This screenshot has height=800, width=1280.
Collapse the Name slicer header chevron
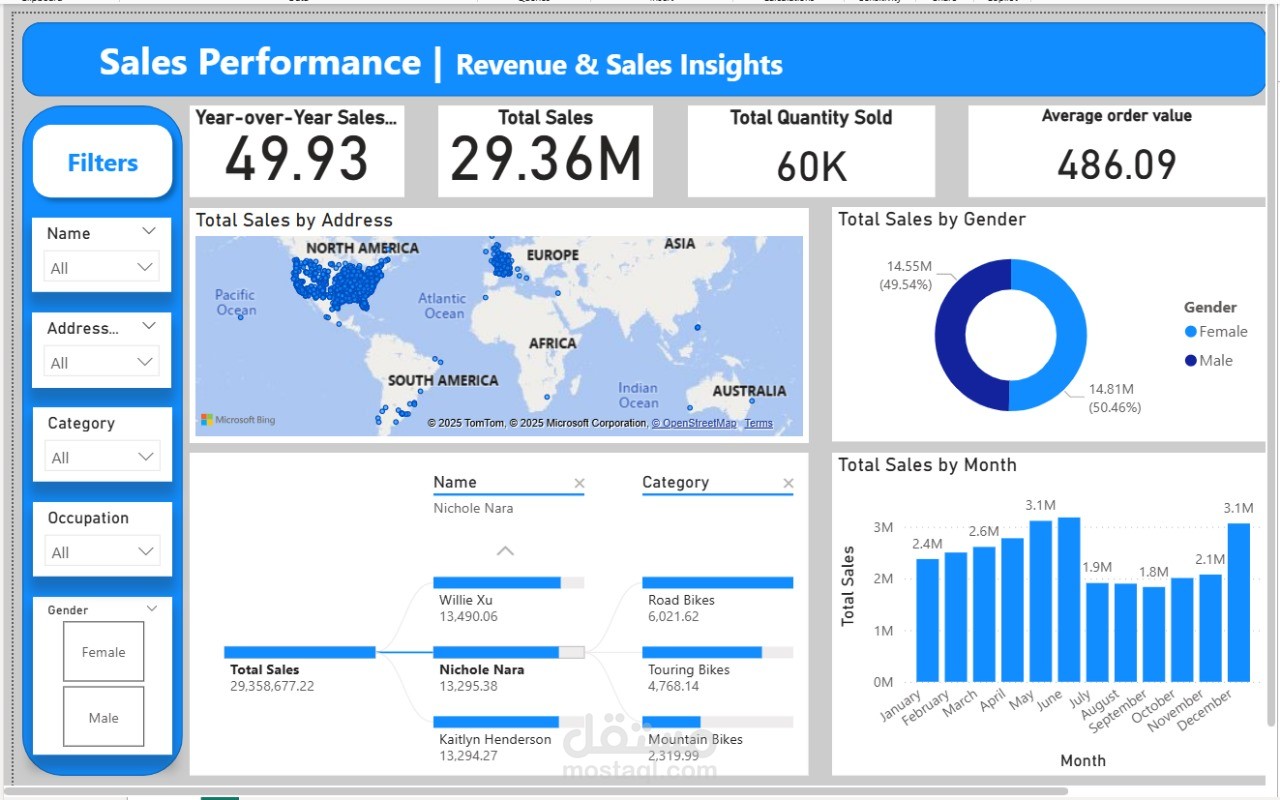click(x=149, y=231)
